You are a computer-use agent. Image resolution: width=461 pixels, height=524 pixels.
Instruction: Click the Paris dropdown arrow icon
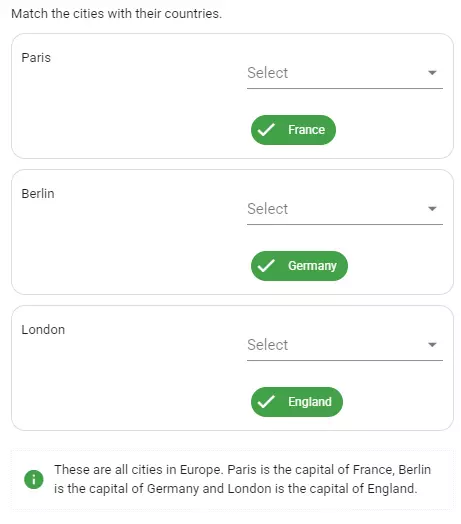coord(432,73)
